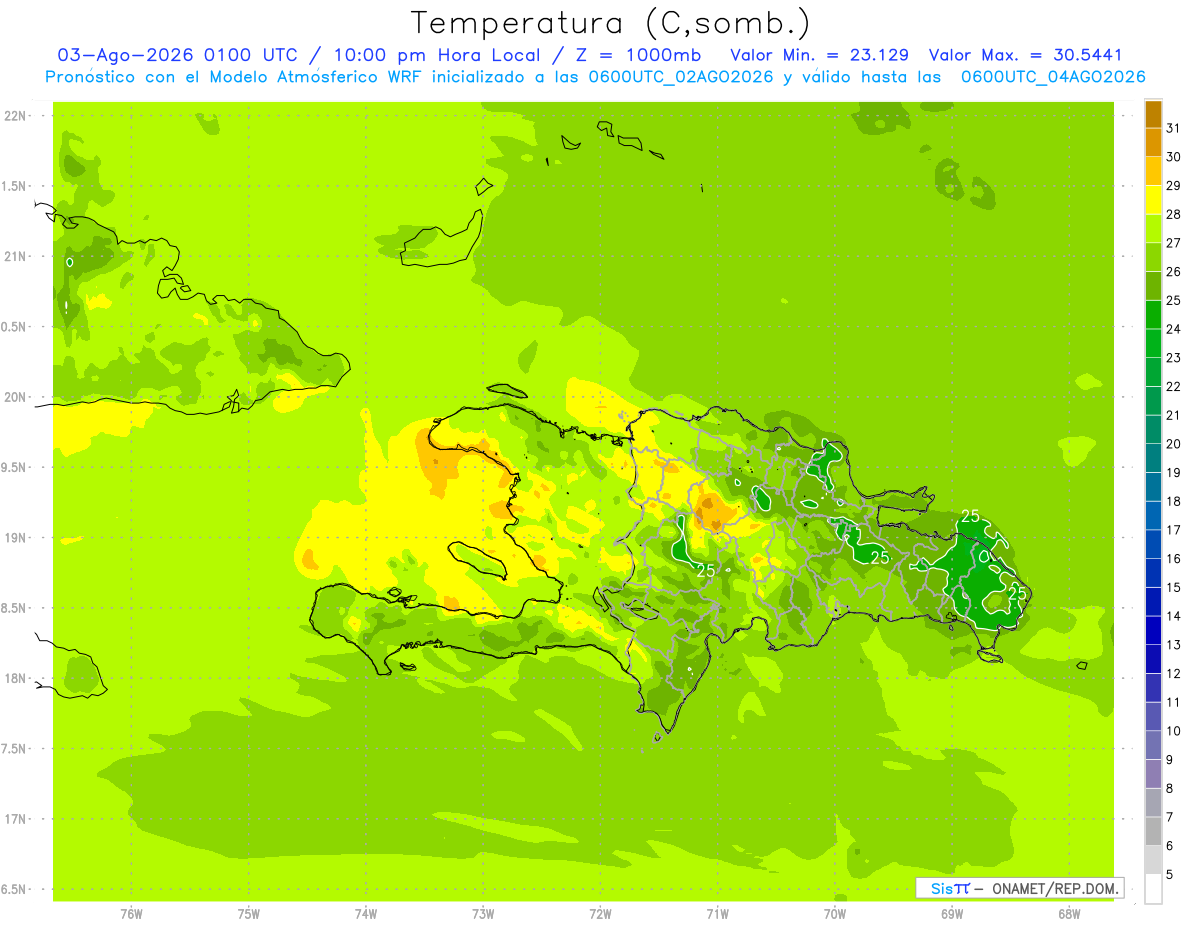
Task: Click the 76W longitude axis label
Action: (x=131, y=914)
